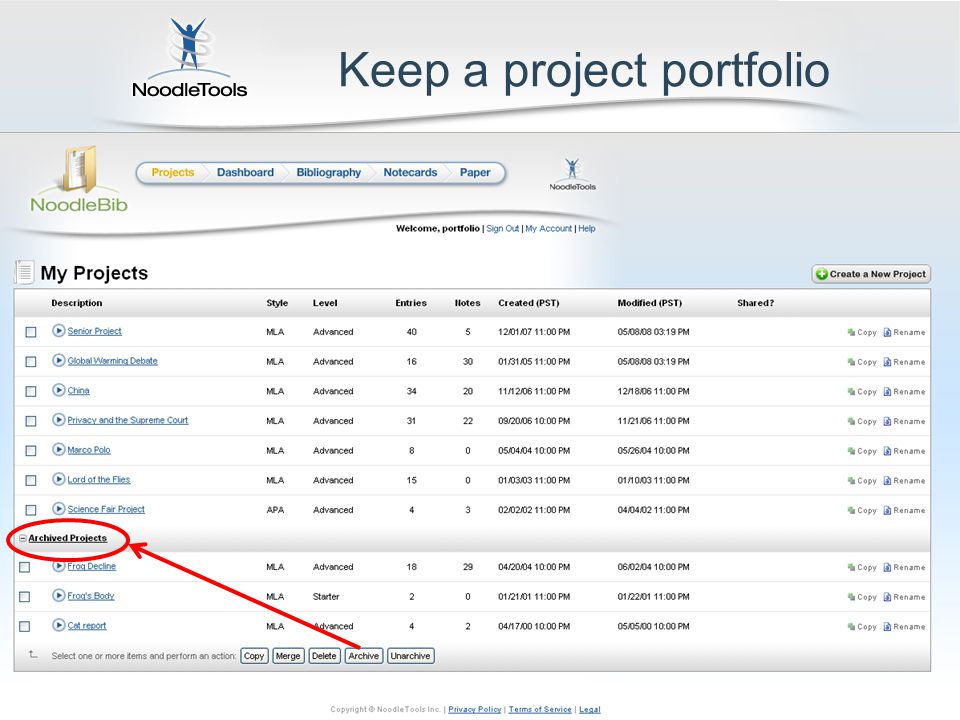The height and width of the screenshot is (720, 960).
Task: Click the NoodleBib folder logo
Action: point(79,179)
